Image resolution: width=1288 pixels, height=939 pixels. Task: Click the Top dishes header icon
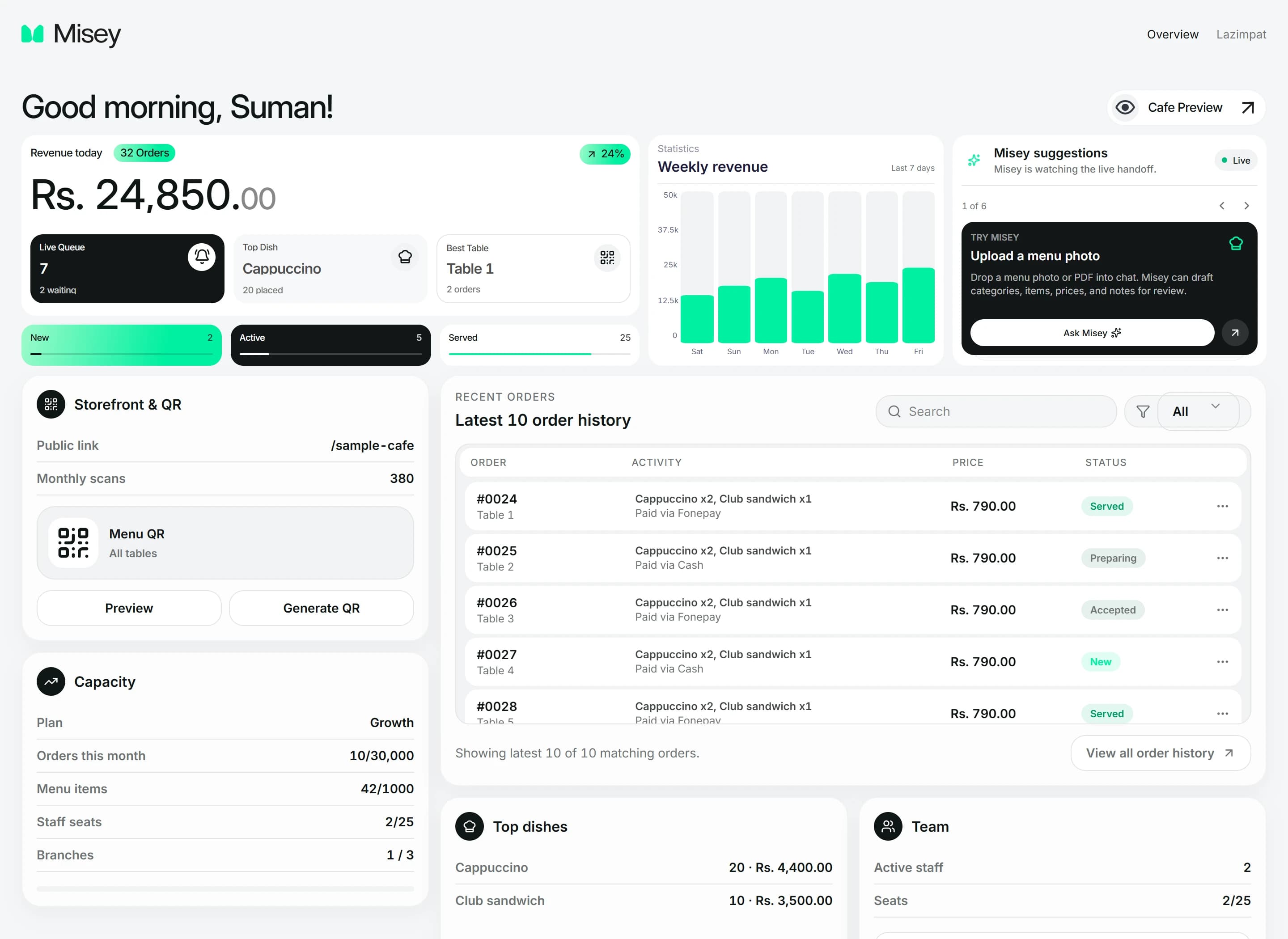[x=470, y=826]
